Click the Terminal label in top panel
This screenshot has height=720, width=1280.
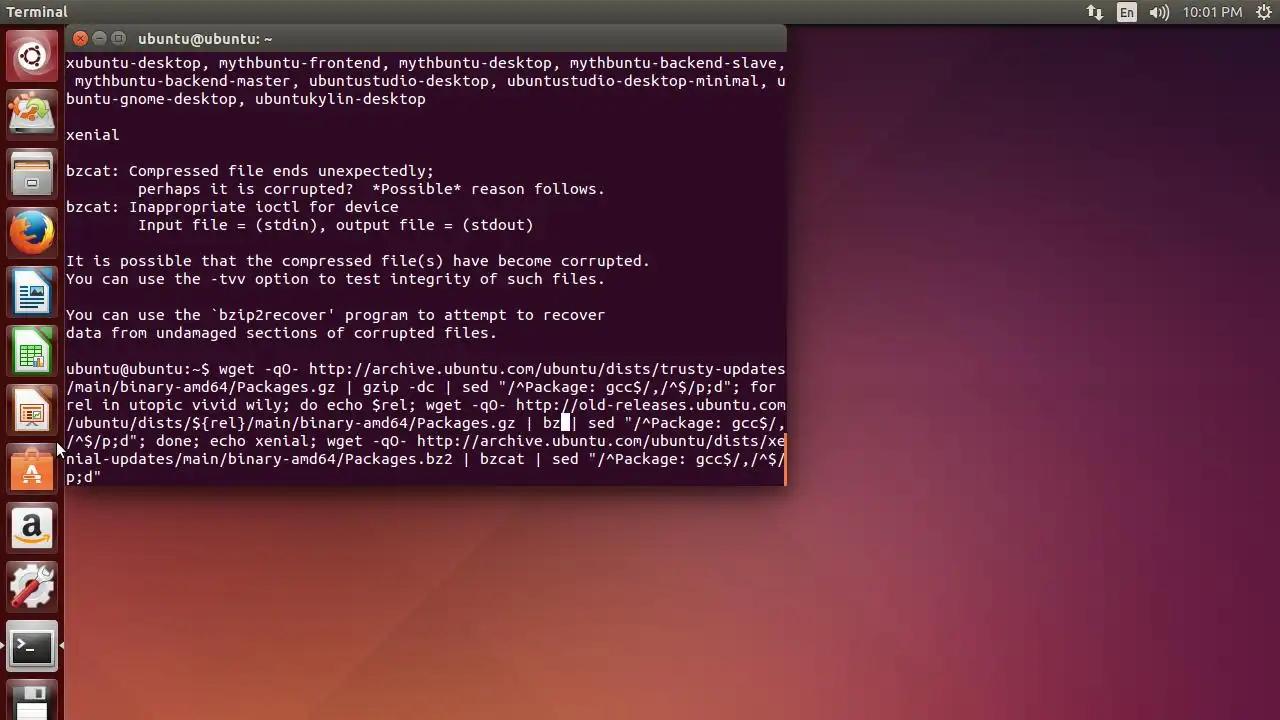[x=37, y=12]
